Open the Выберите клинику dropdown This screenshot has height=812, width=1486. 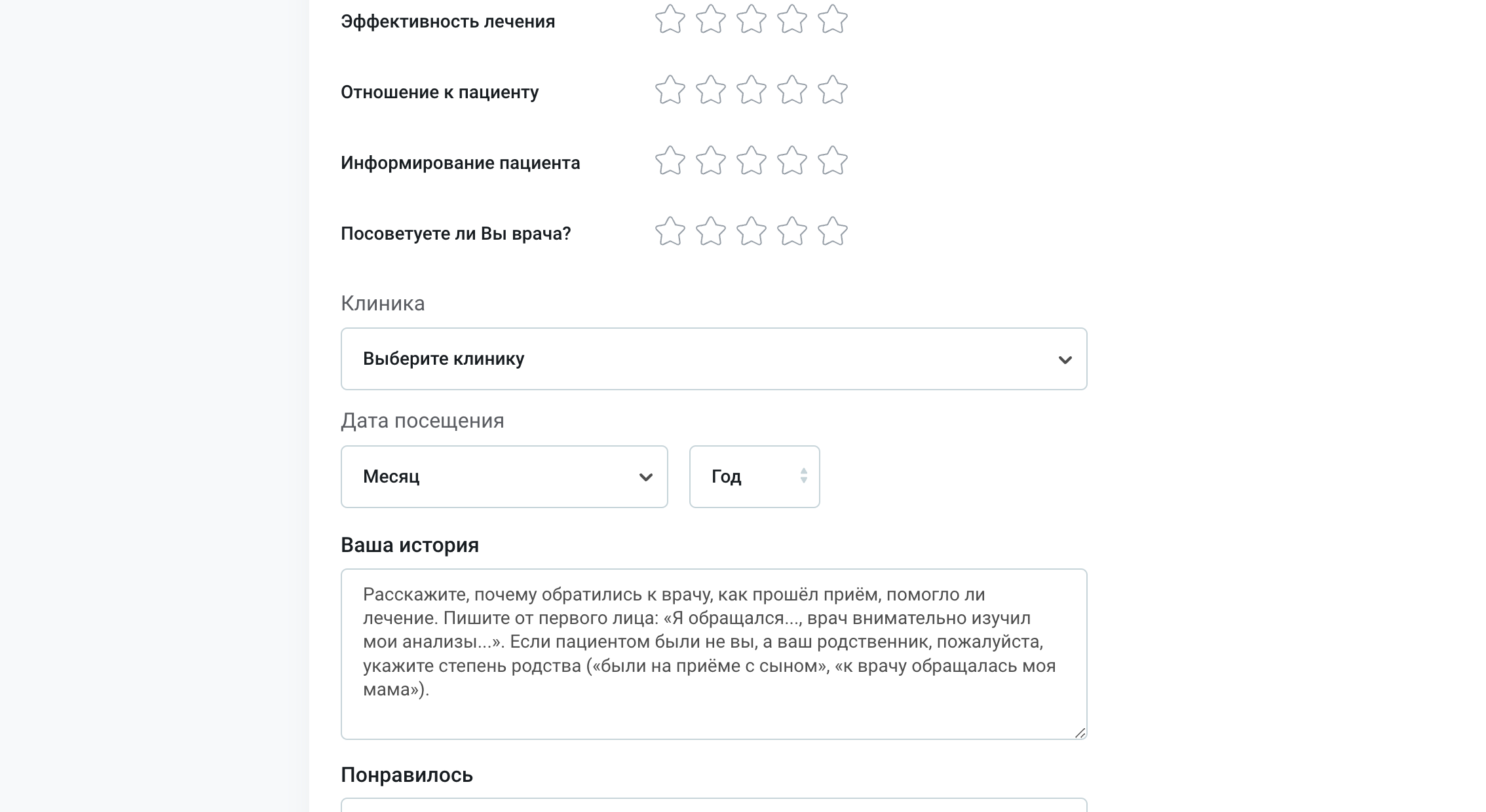tap(713, 359)
